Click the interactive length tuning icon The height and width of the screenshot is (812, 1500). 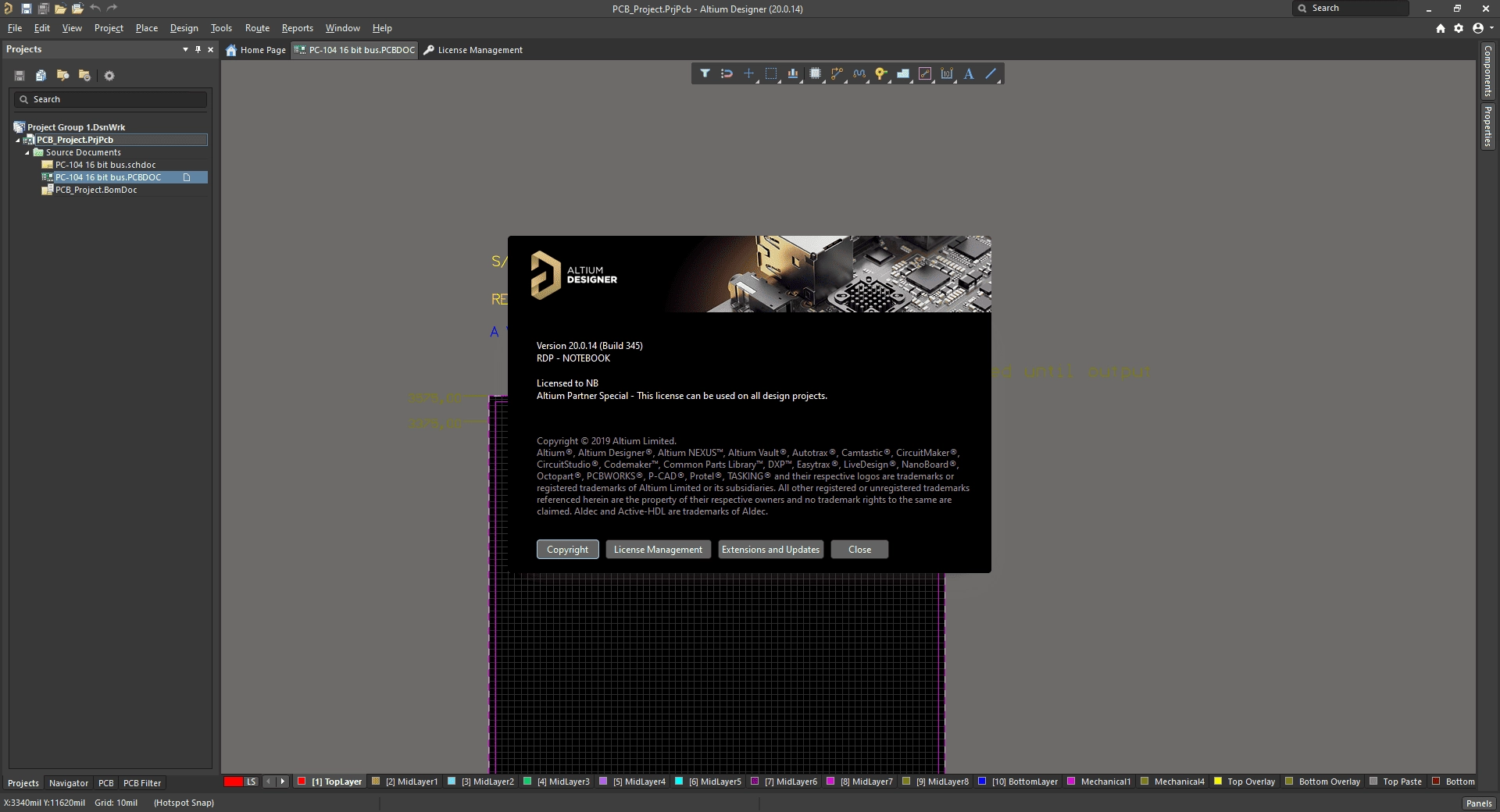(859, 73)
